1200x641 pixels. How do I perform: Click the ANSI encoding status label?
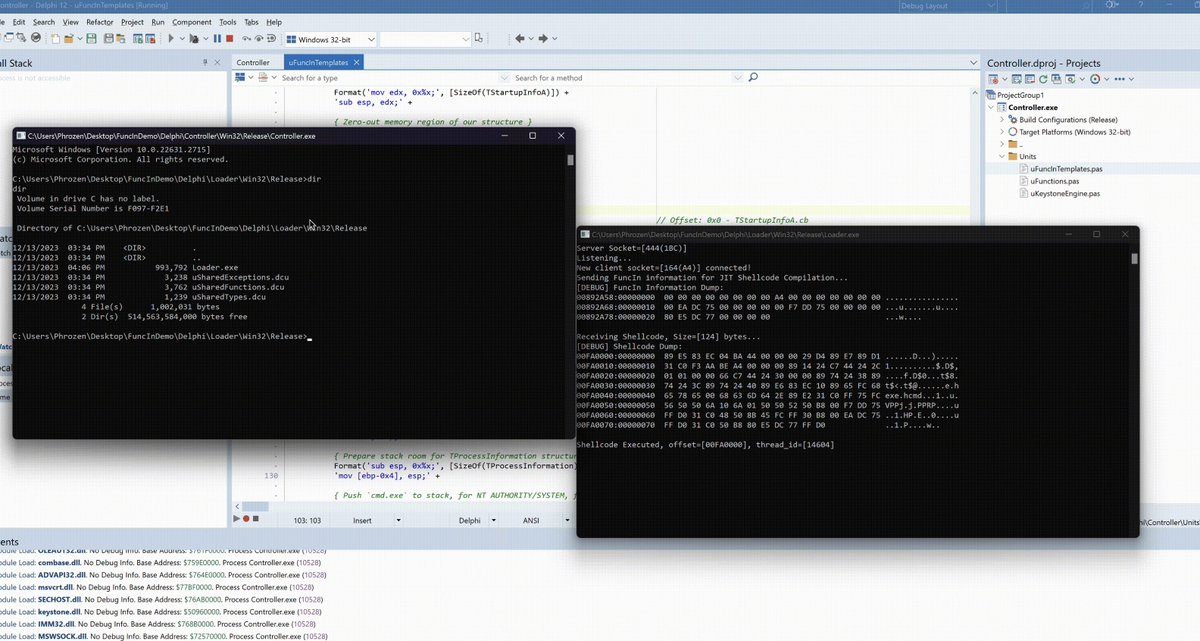pos(531,520)
